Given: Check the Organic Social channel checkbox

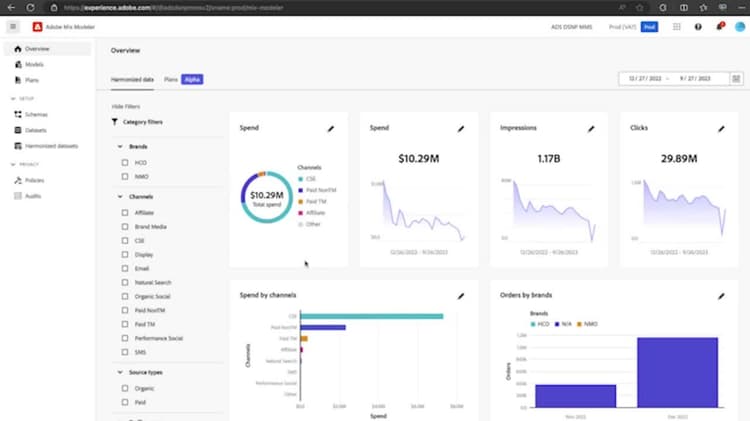Looking at the screenshot, I should click(125, 296).
